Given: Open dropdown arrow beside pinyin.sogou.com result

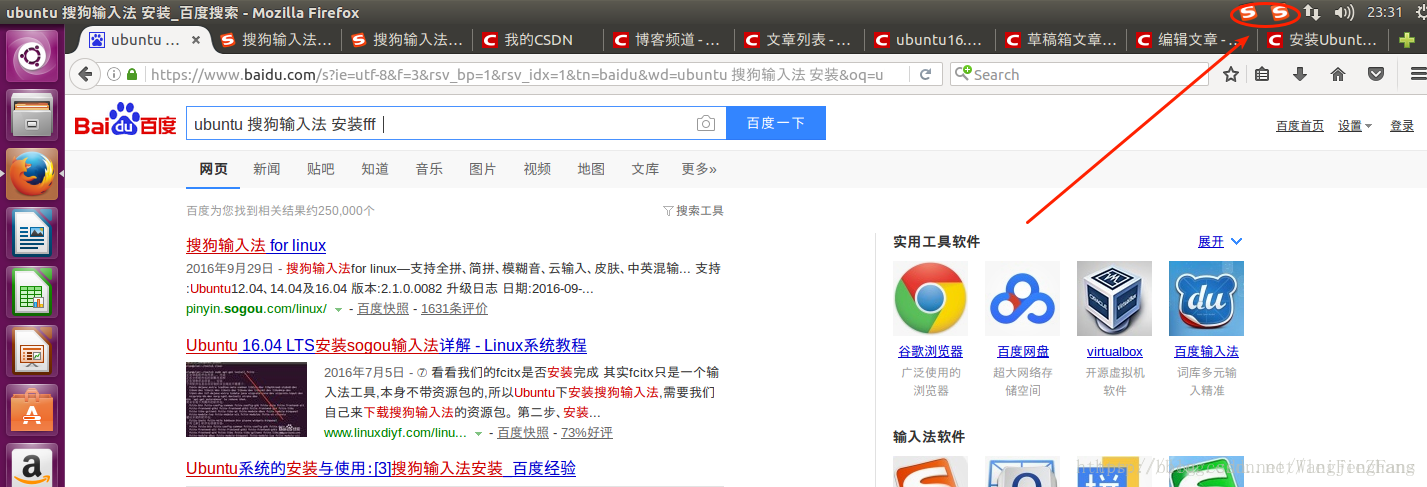Looking at the screenshot, I should [338, 309].
